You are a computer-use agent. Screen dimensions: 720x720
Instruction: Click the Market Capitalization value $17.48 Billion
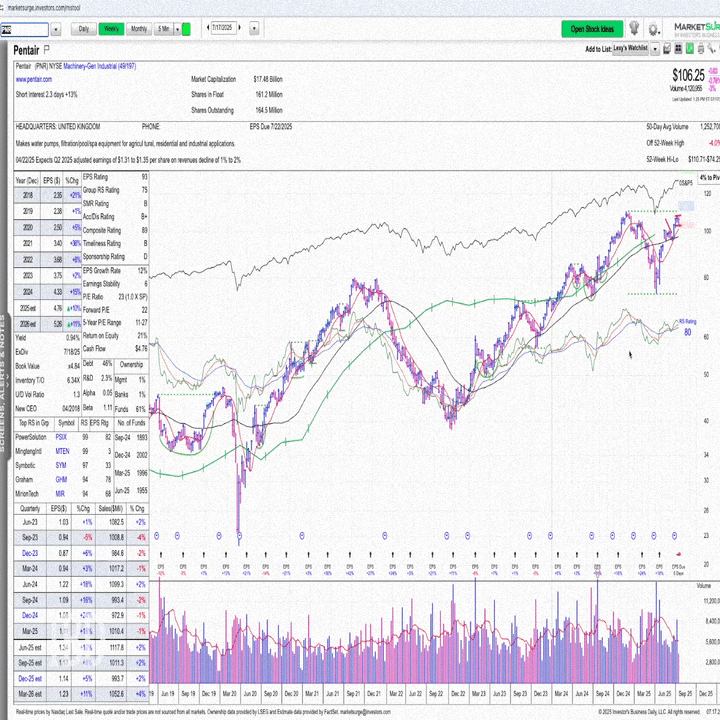[268, 79]
